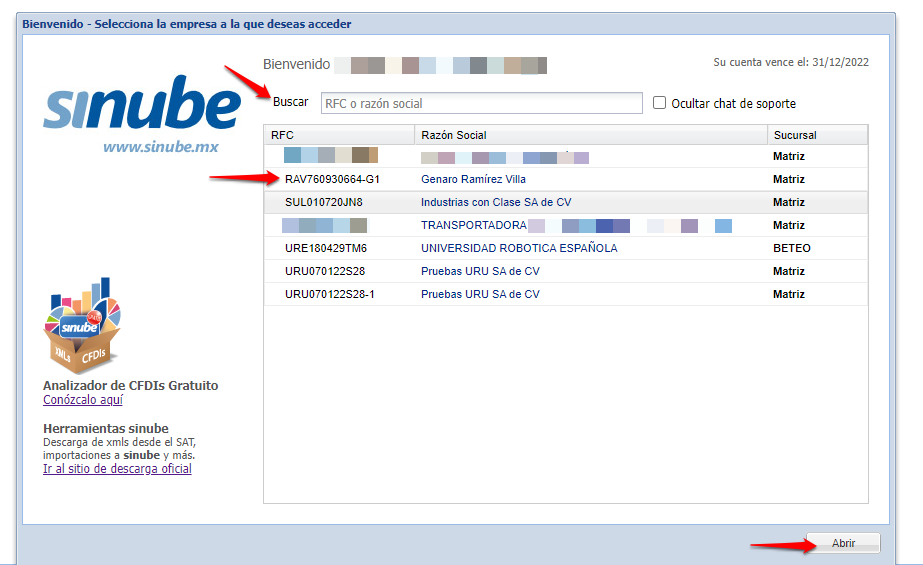
Task: Click the www.sinube.mx website text
Action: pyautogui.click(x=160, y=147)
